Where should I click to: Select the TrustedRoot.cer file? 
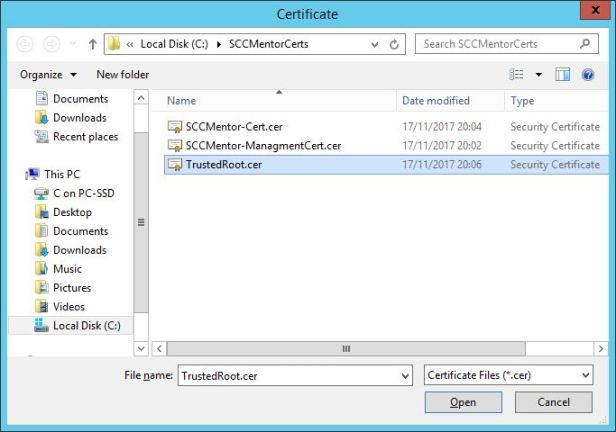(x=224, y=165)
